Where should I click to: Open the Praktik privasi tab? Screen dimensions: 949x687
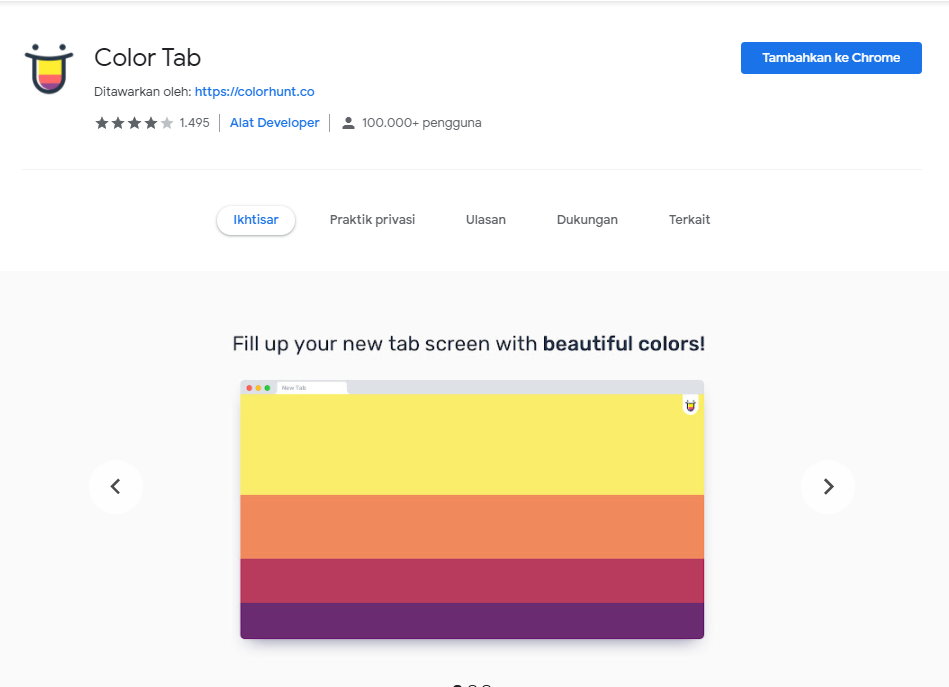[x=372, y=219]
